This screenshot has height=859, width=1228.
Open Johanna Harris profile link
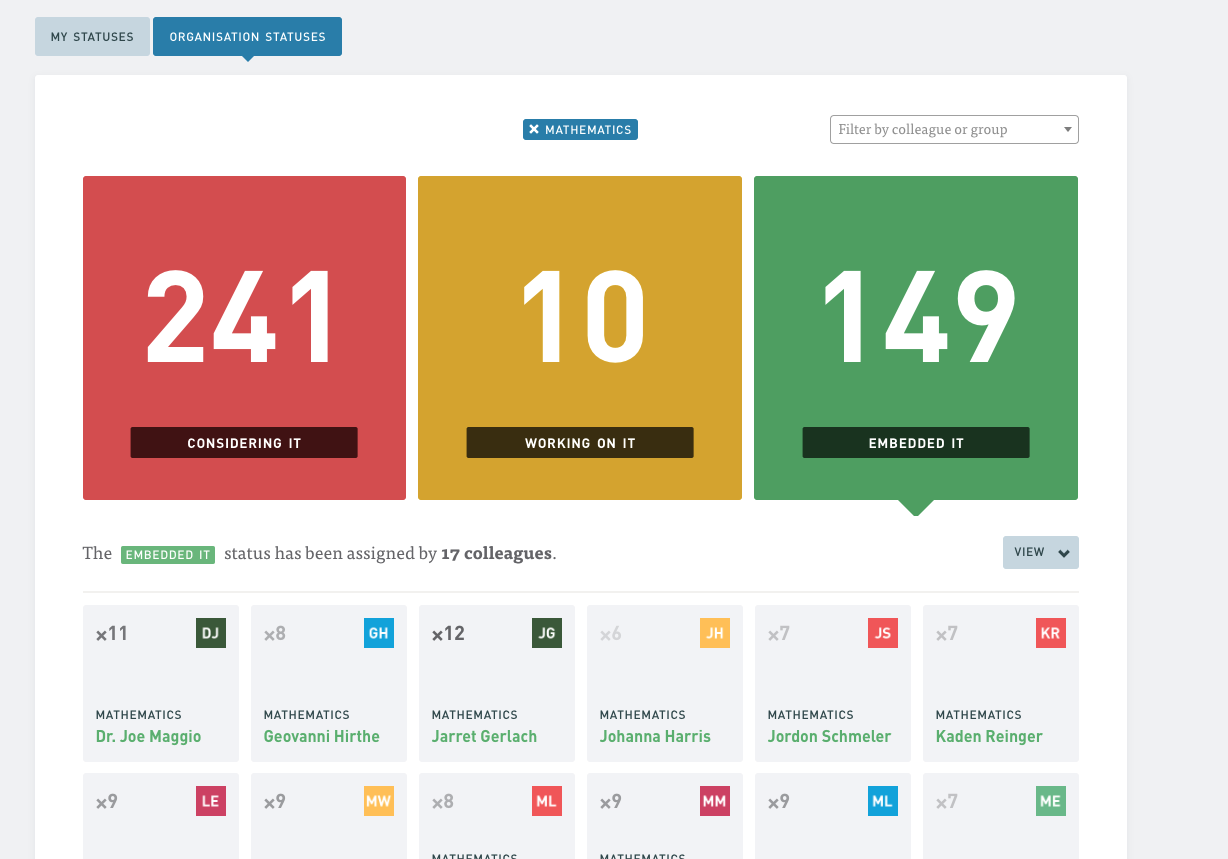655,737
